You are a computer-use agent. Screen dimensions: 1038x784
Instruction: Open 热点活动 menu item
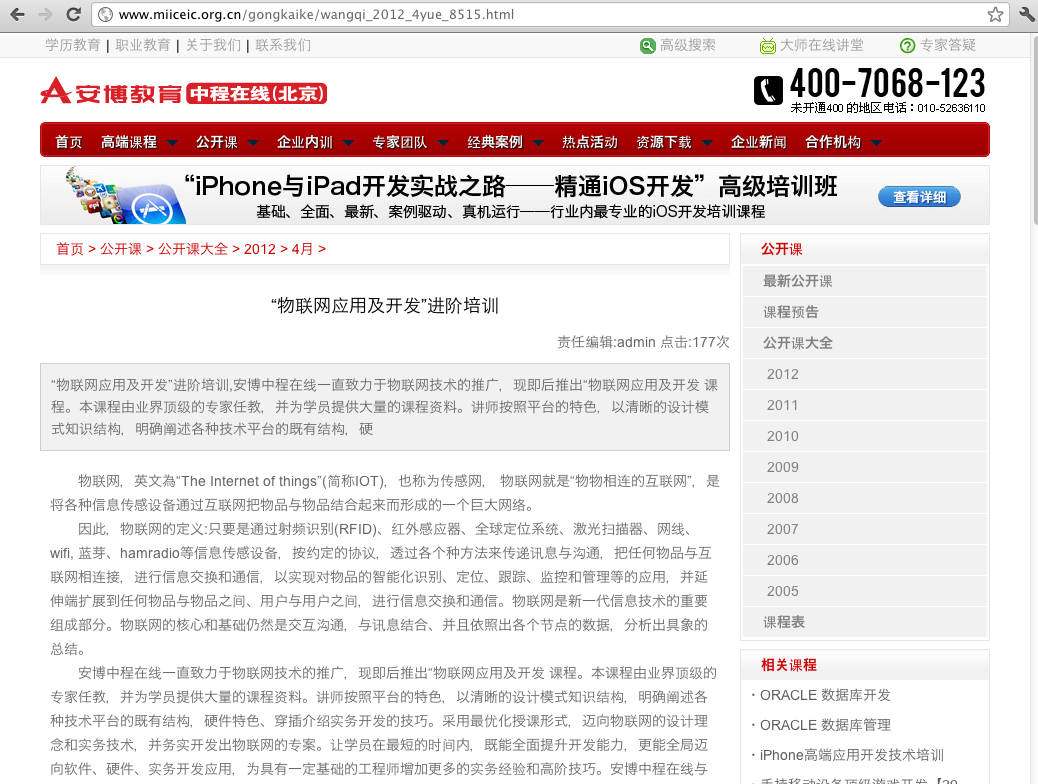coord(589,142)
